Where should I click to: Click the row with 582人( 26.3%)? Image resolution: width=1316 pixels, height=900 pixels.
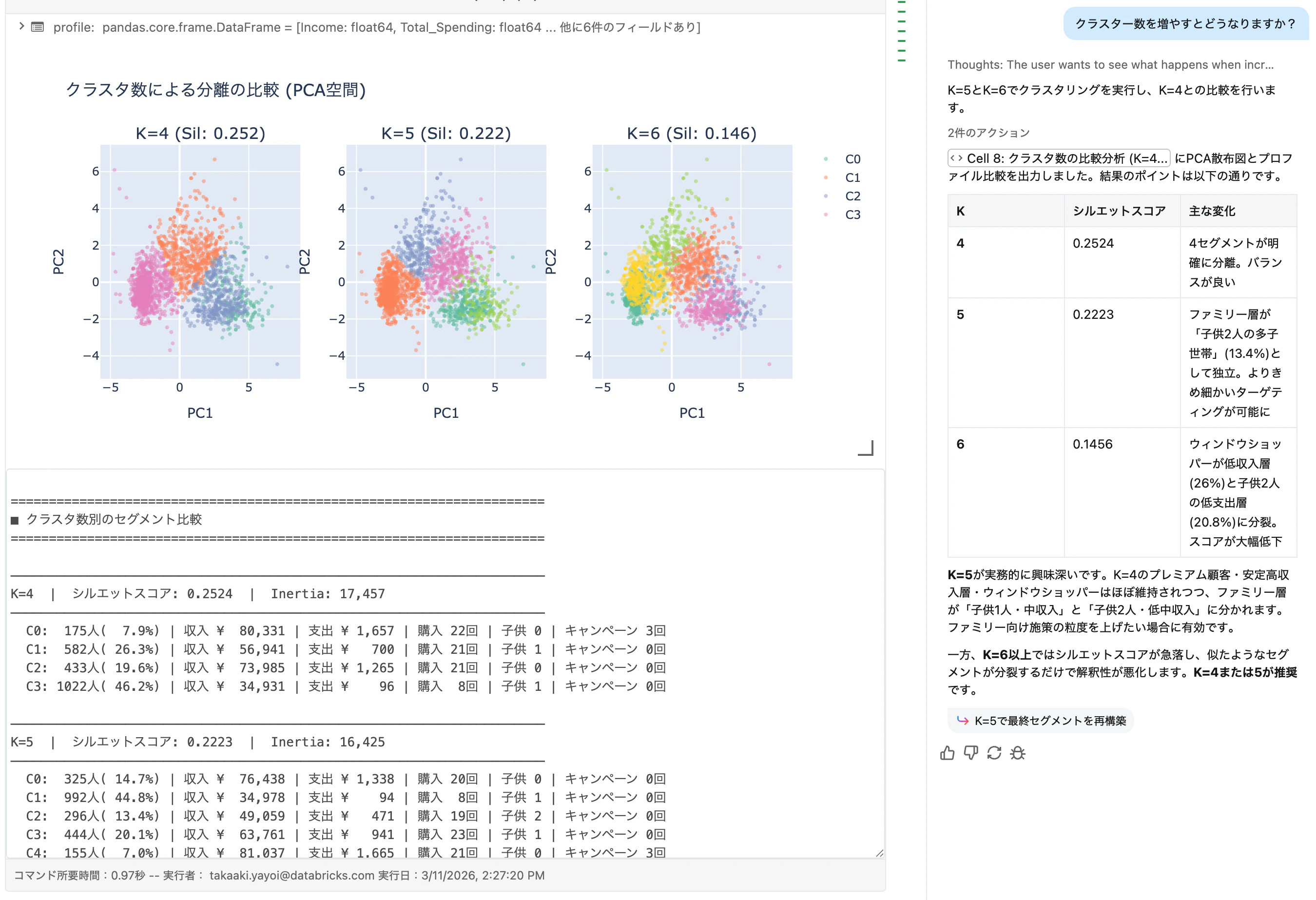coord(346,649)
